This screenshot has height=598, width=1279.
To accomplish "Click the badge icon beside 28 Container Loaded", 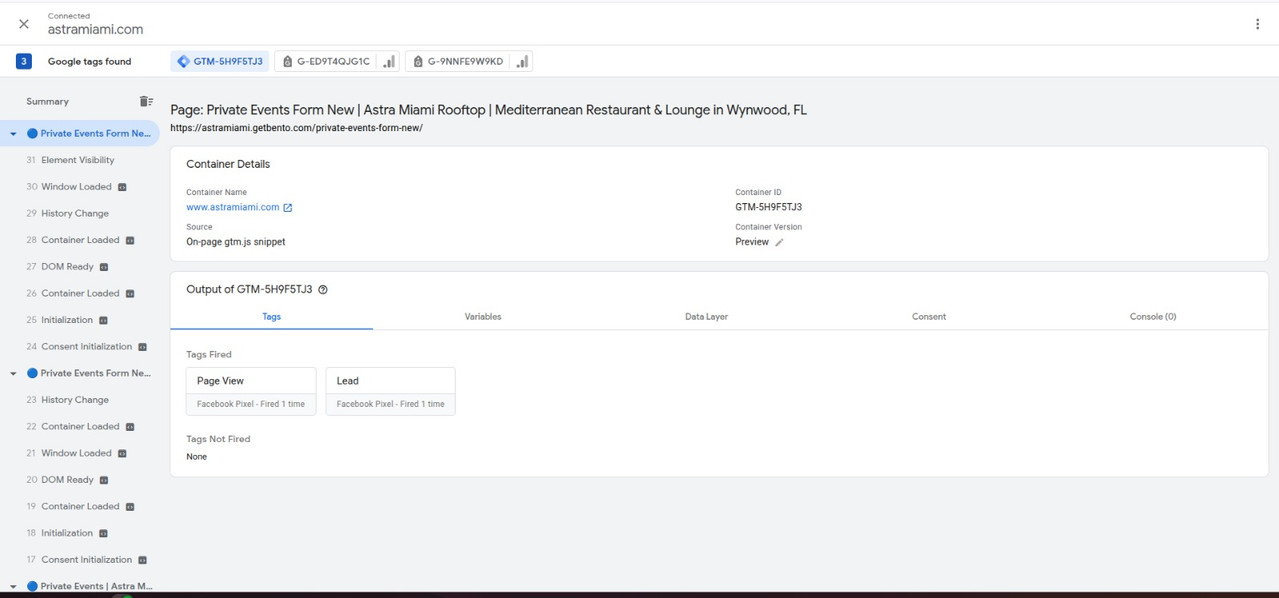I will pyautogui.click(x=130, y=240).
